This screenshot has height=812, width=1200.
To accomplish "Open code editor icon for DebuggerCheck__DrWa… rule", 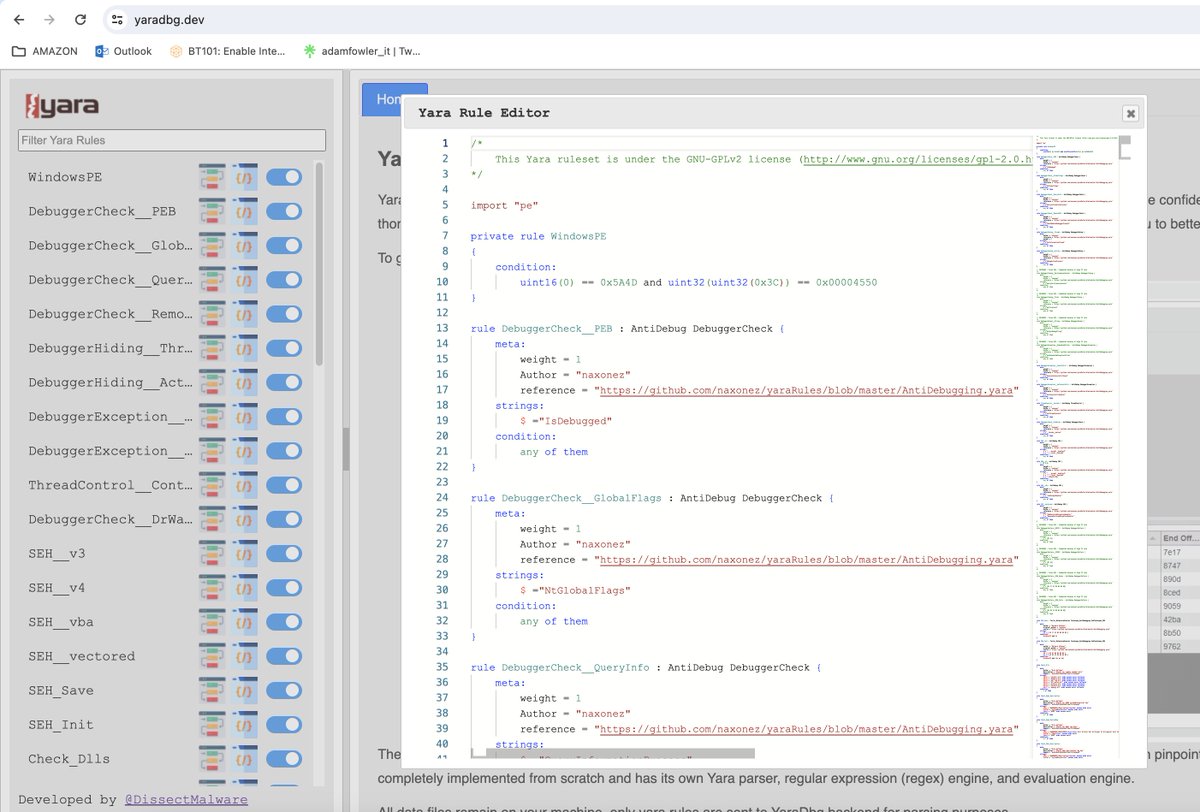I will click(245, 519).
